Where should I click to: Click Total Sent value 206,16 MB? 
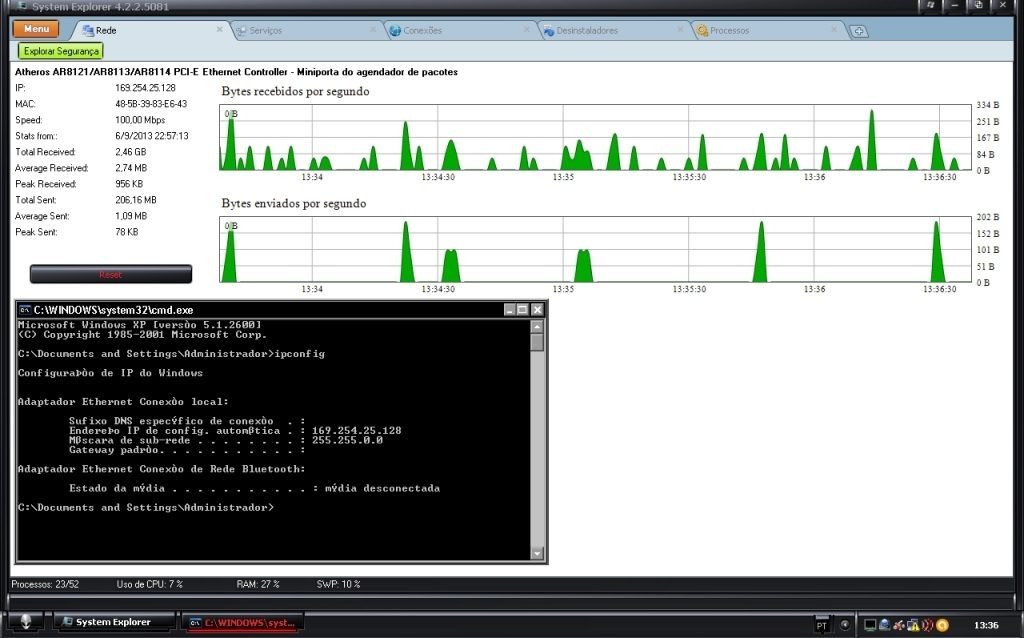coord(136,200)
